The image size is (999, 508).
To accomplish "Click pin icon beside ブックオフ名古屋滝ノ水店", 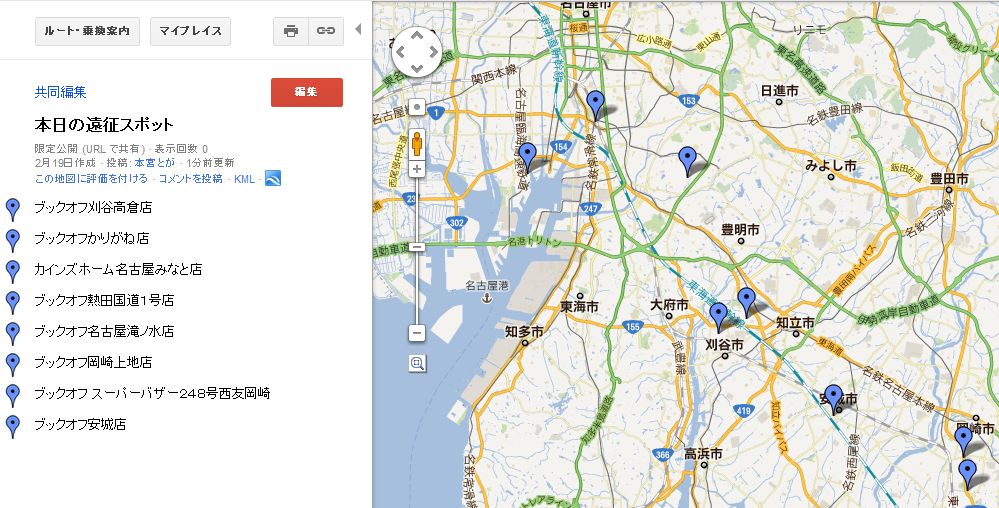I will [12, 333].
